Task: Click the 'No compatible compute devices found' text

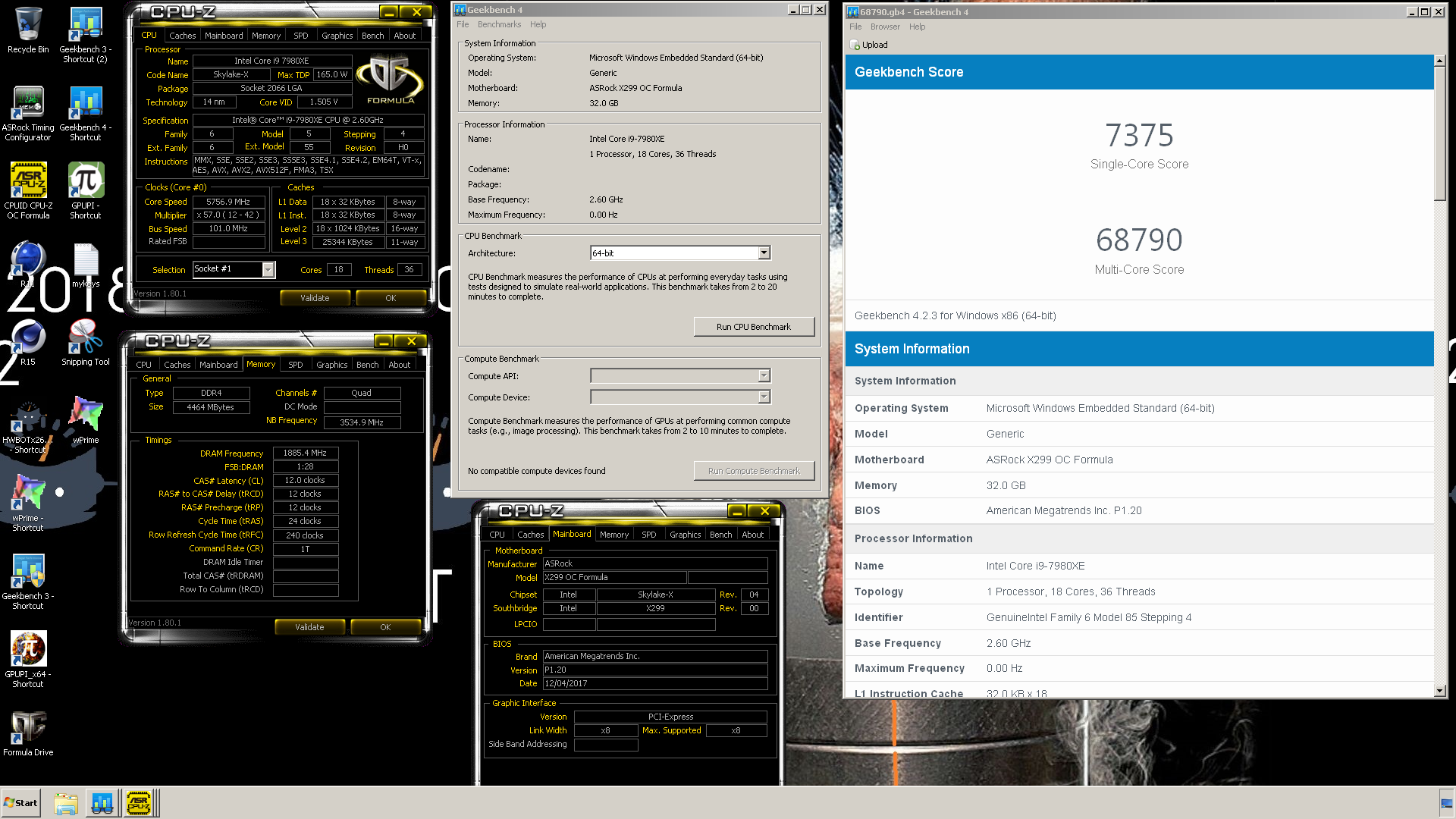Action: coord(536,471)
